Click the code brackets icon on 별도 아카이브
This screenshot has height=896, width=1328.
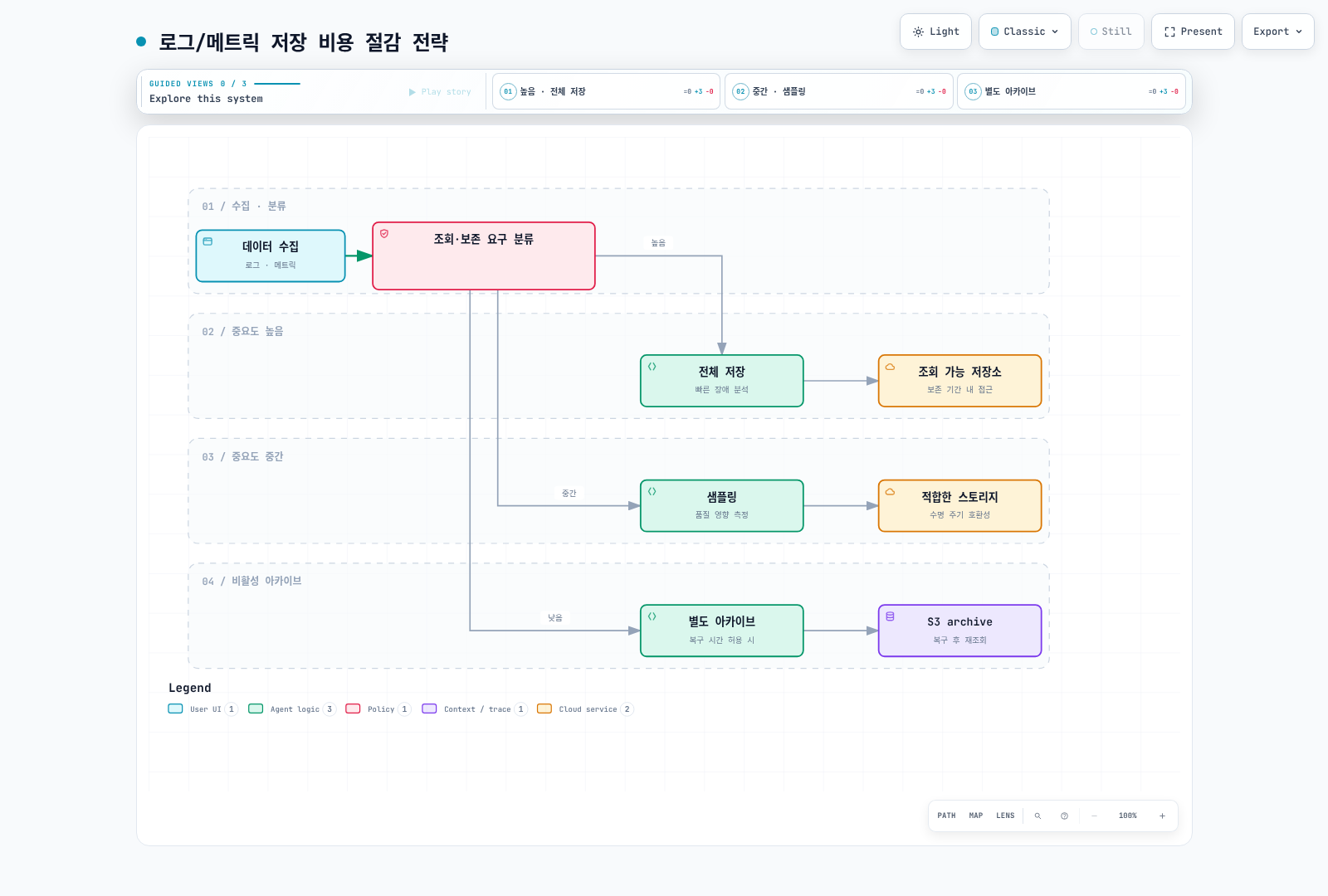point(652,616)
